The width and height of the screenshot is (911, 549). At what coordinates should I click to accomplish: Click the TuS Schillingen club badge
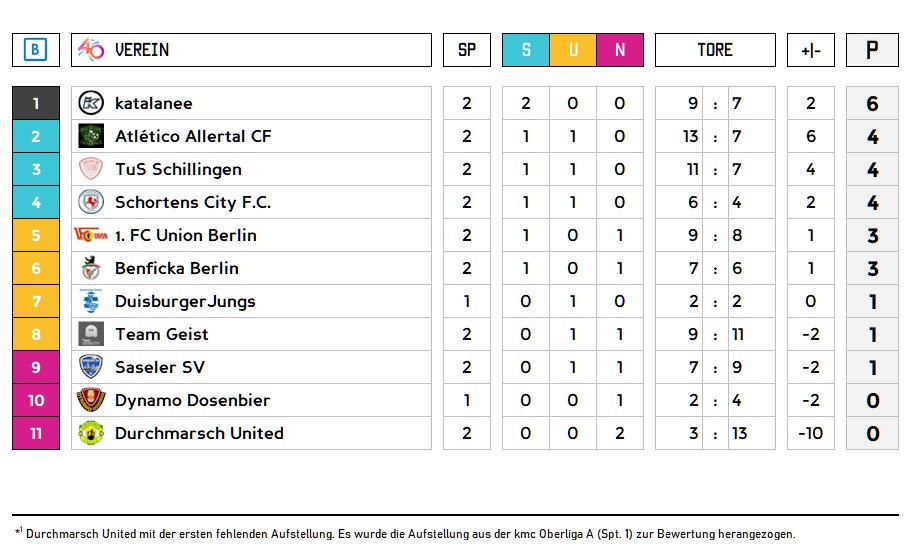(x=91, y=169)
